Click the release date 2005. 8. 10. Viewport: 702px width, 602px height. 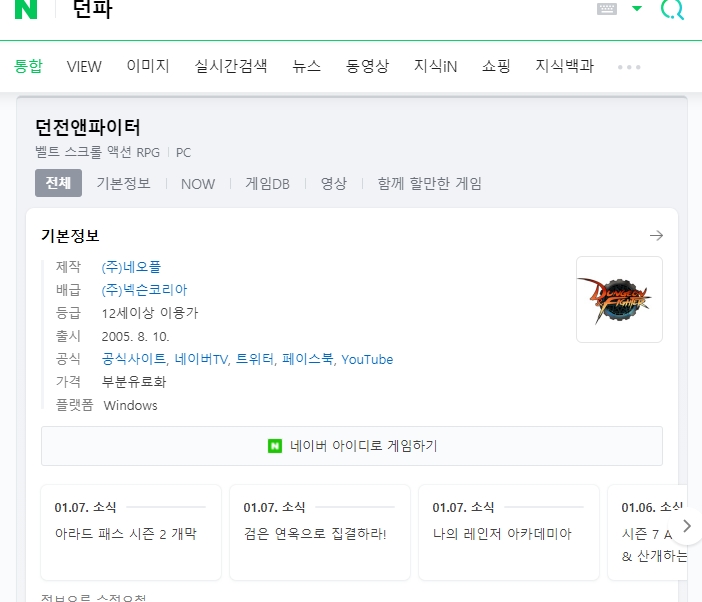(x=135, y=337)
